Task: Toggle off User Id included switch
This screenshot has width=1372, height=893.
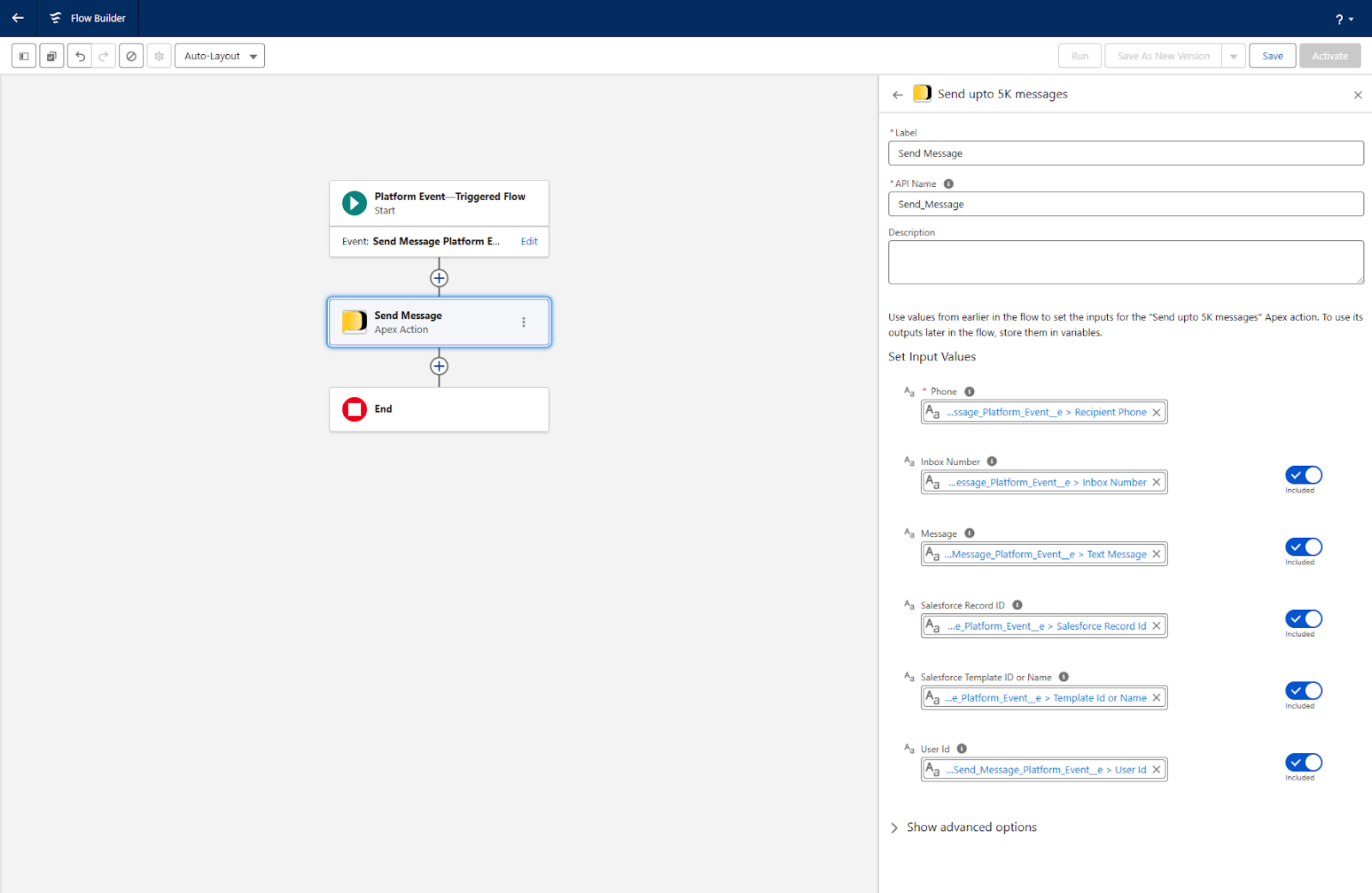Action: coord(1303,763)
